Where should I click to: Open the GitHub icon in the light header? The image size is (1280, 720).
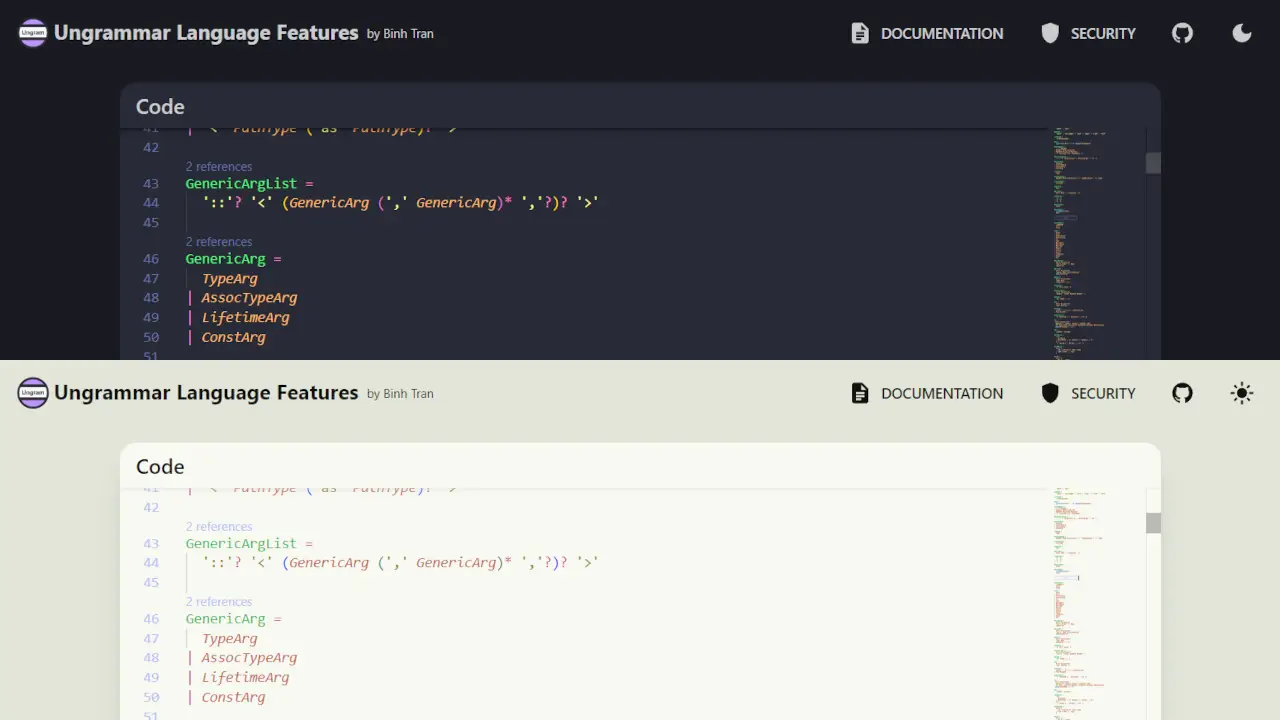1182,393
